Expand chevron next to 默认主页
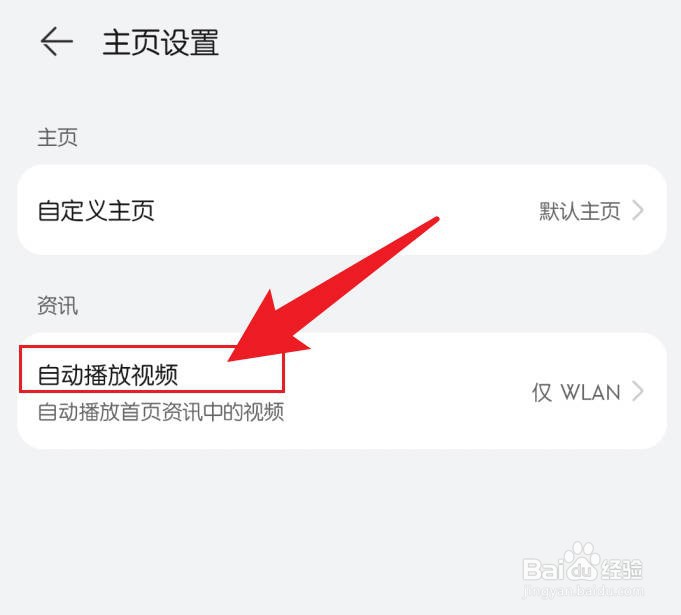The height and width of the screenshot is (615, 681). 638,211
